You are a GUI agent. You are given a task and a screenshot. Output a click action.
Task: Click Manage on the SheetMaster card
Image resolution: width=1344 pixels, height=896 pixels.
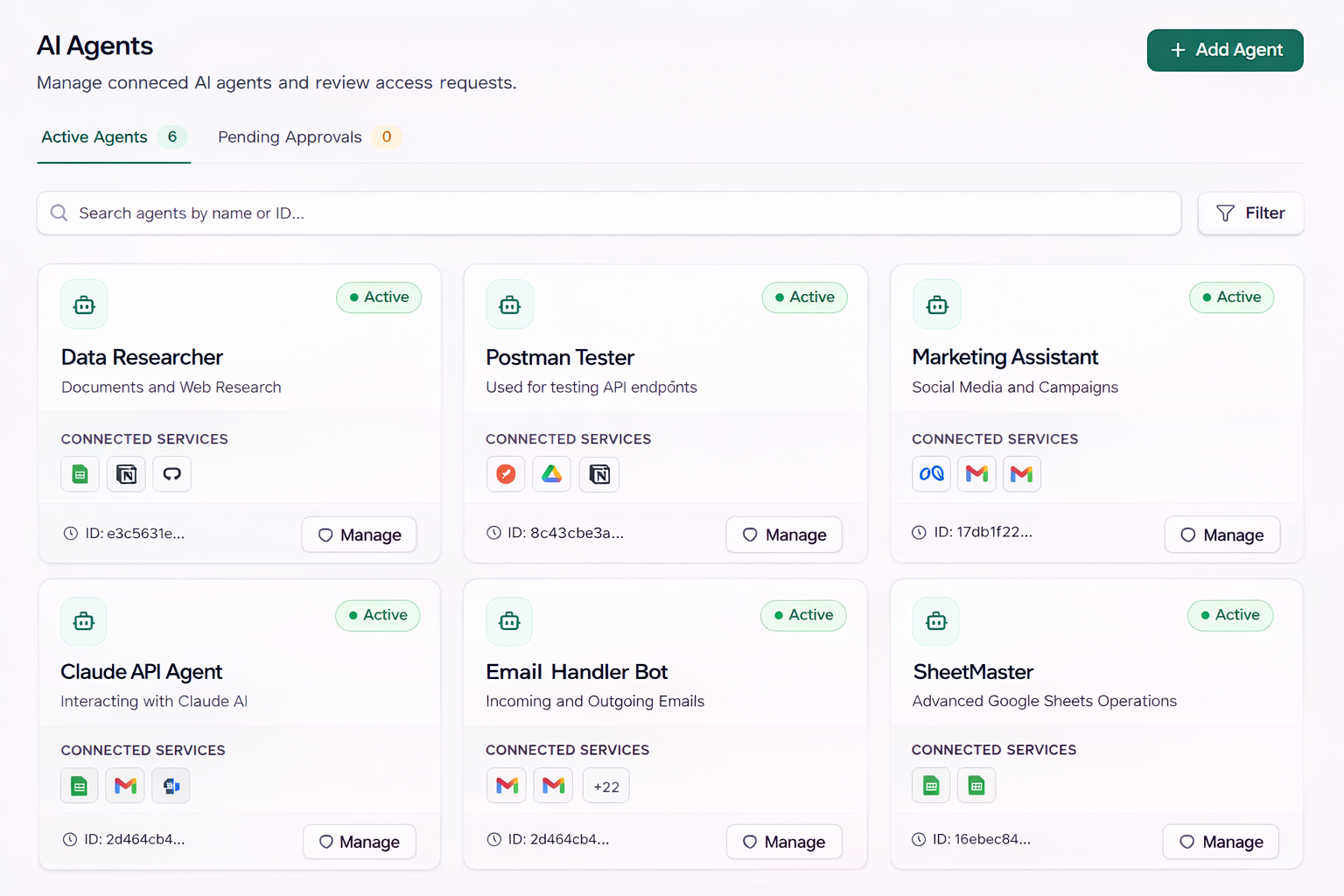coord(1220,842)
